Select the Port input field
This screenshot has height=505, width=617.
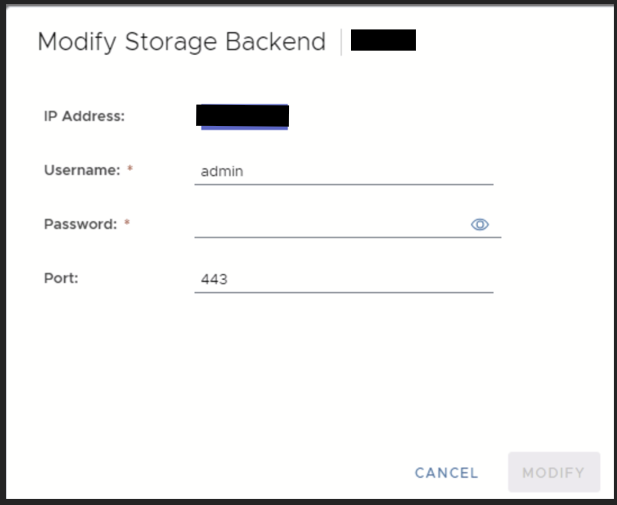(344, 279)
